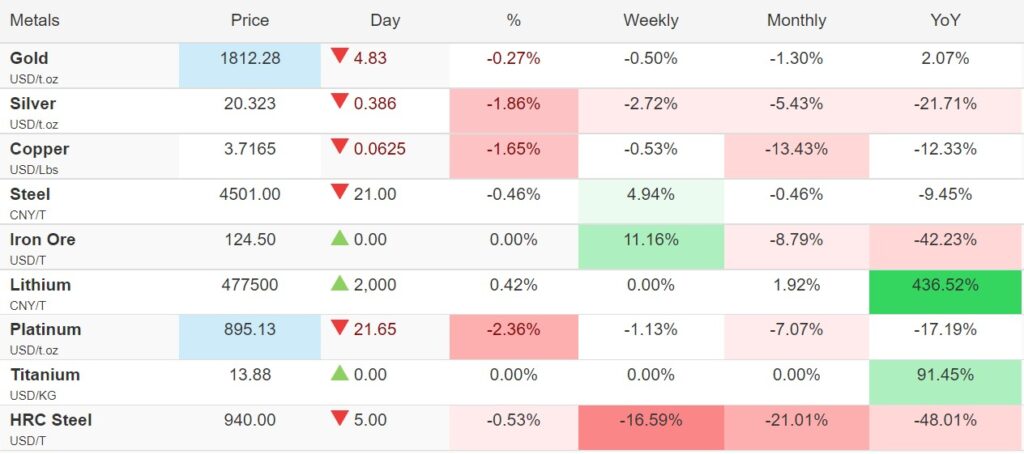Click the Copper row's red down arrow
This screenshot has width=1024, height=454.
point(340,147)
